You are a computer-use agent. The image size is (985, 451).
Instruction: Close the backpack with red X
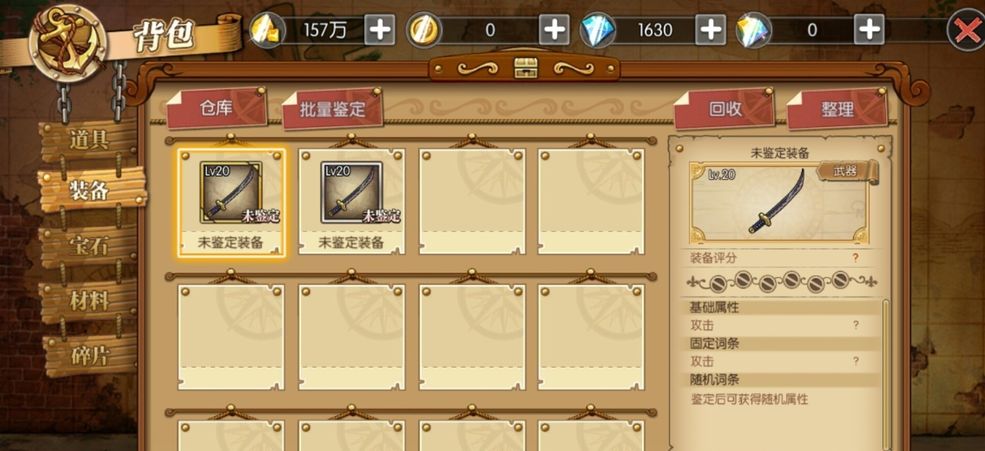coord(966,30)
